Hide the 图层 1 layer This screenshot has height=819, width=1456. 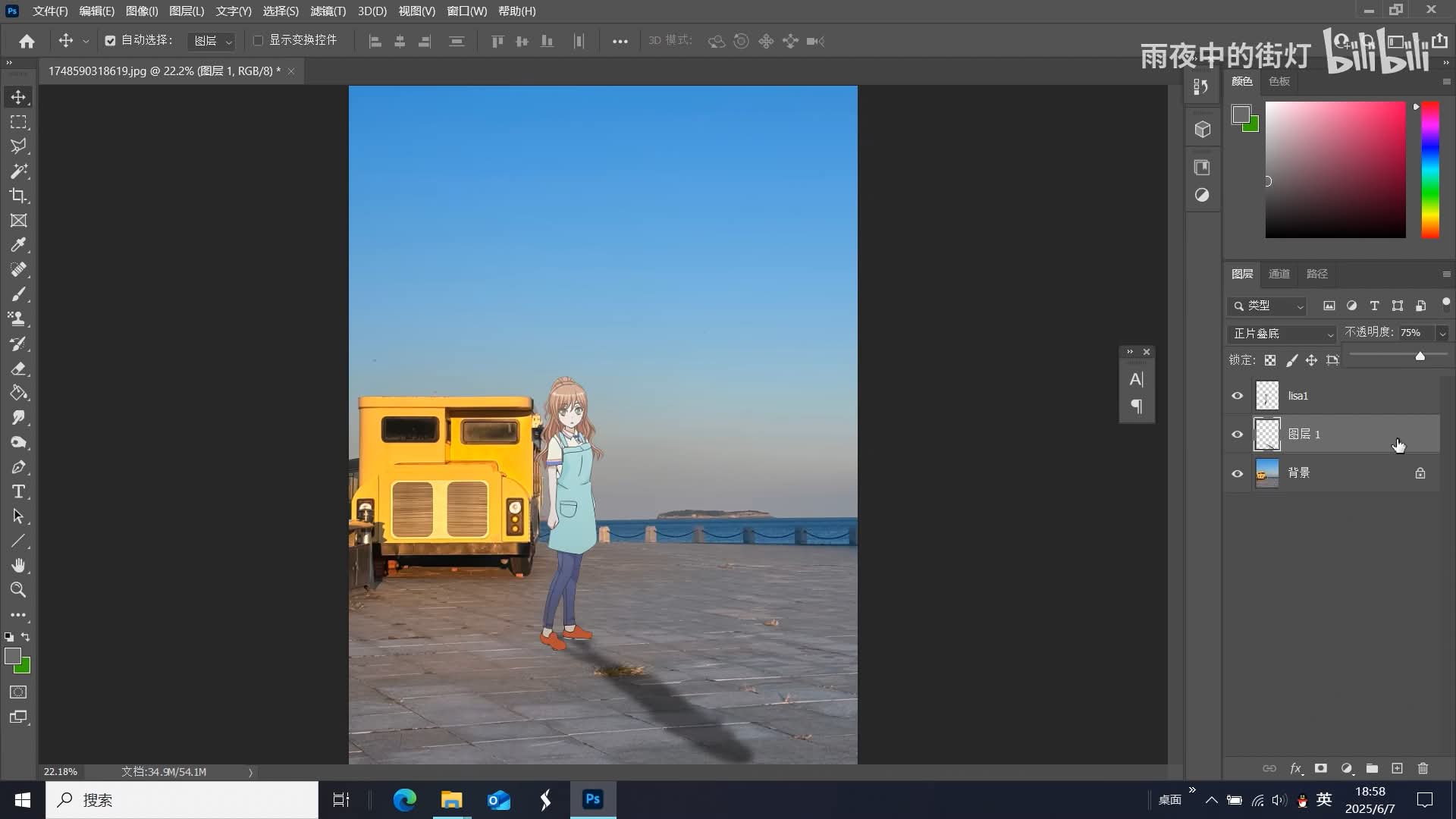1238,435
